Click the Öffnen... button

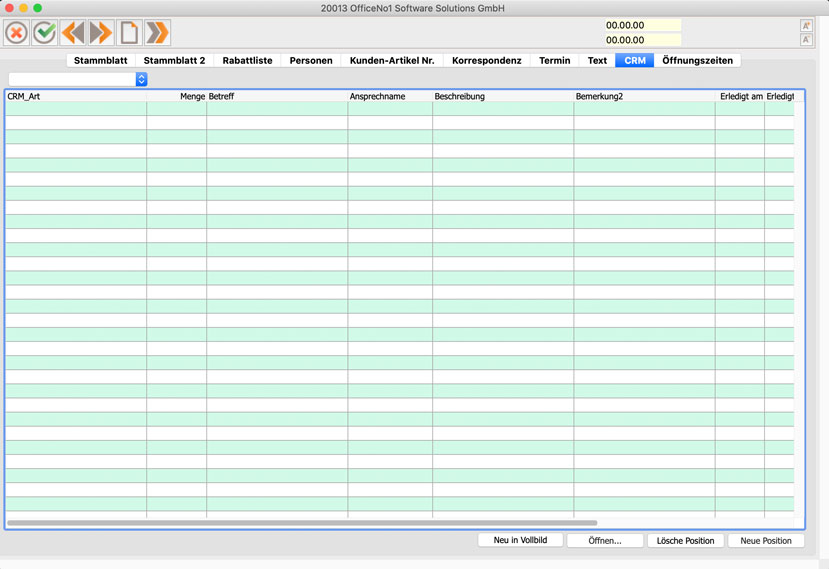(x=605, y=540)
